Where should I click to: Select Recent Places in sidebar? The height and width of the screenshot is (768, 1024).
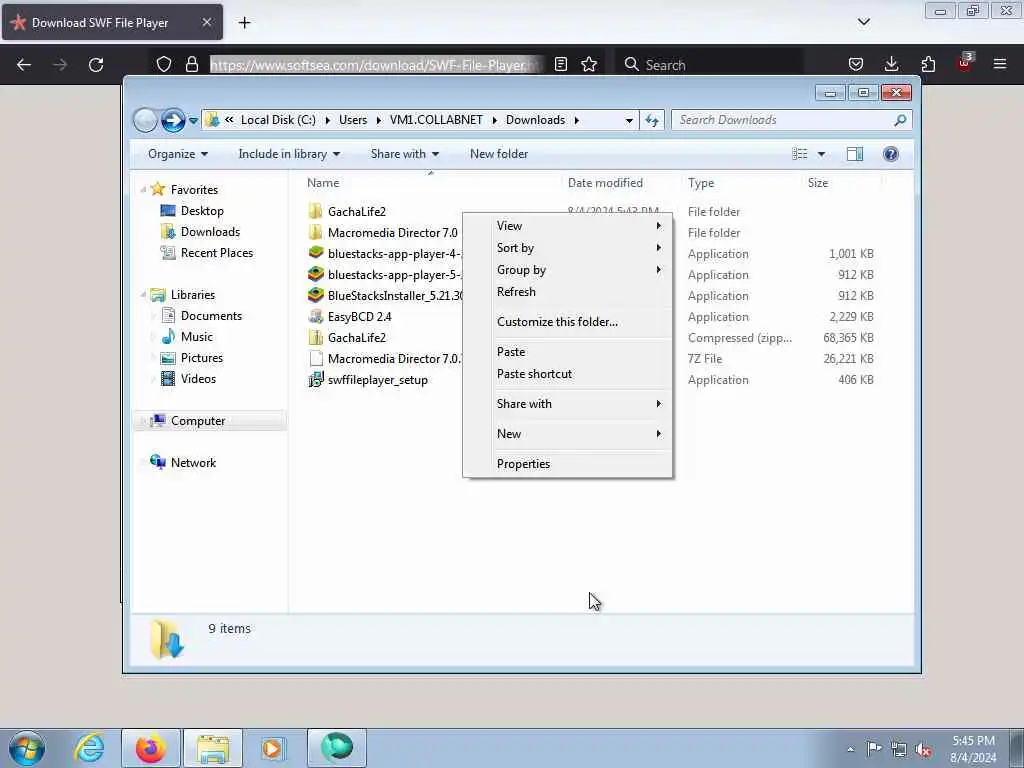click(216, 253)
